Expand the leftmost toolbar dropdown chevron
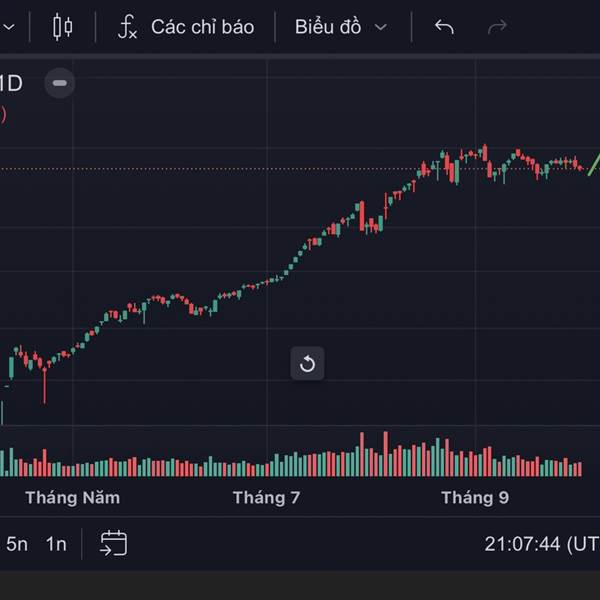The height and width of the screenshot is (600, 600). pos(4,26)
